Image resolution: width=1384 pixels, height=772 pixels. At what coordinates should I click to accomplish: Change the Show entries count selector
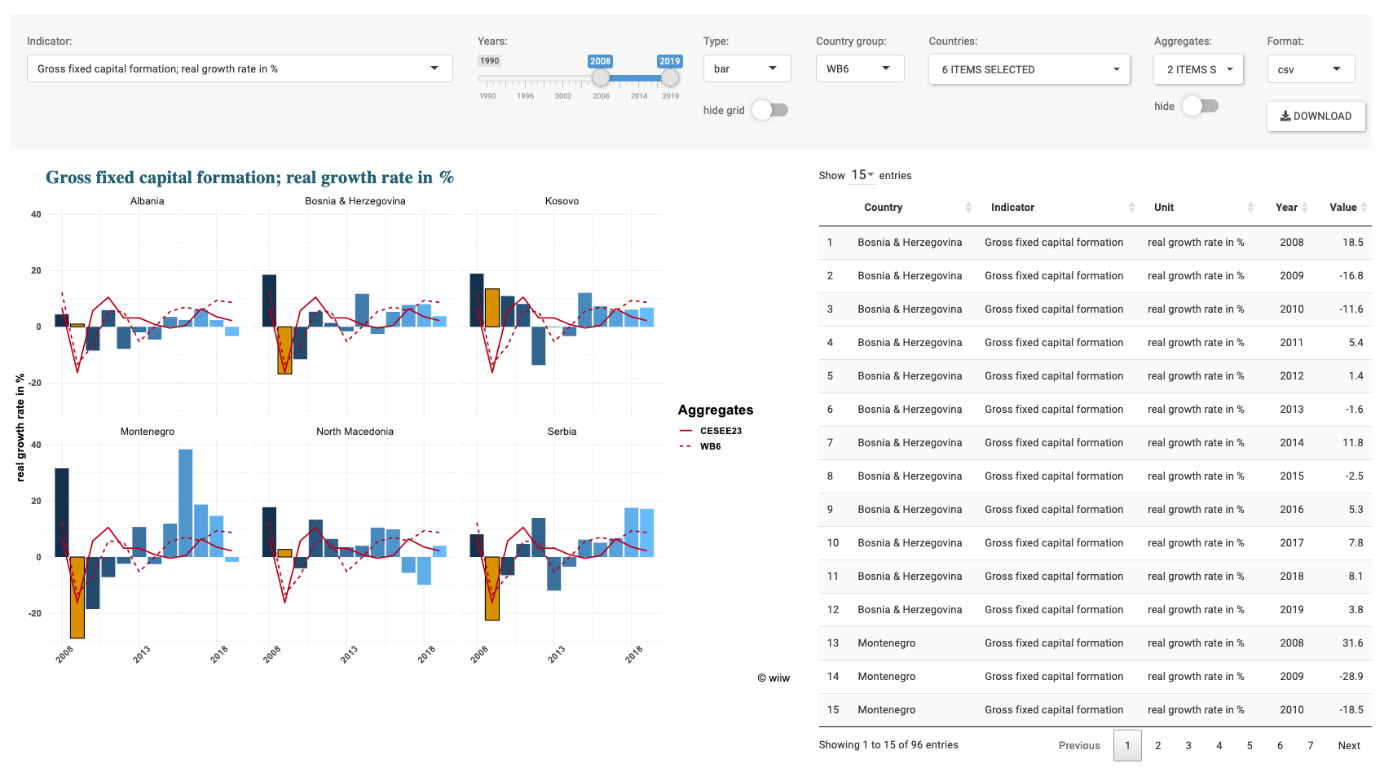(861, 175)
